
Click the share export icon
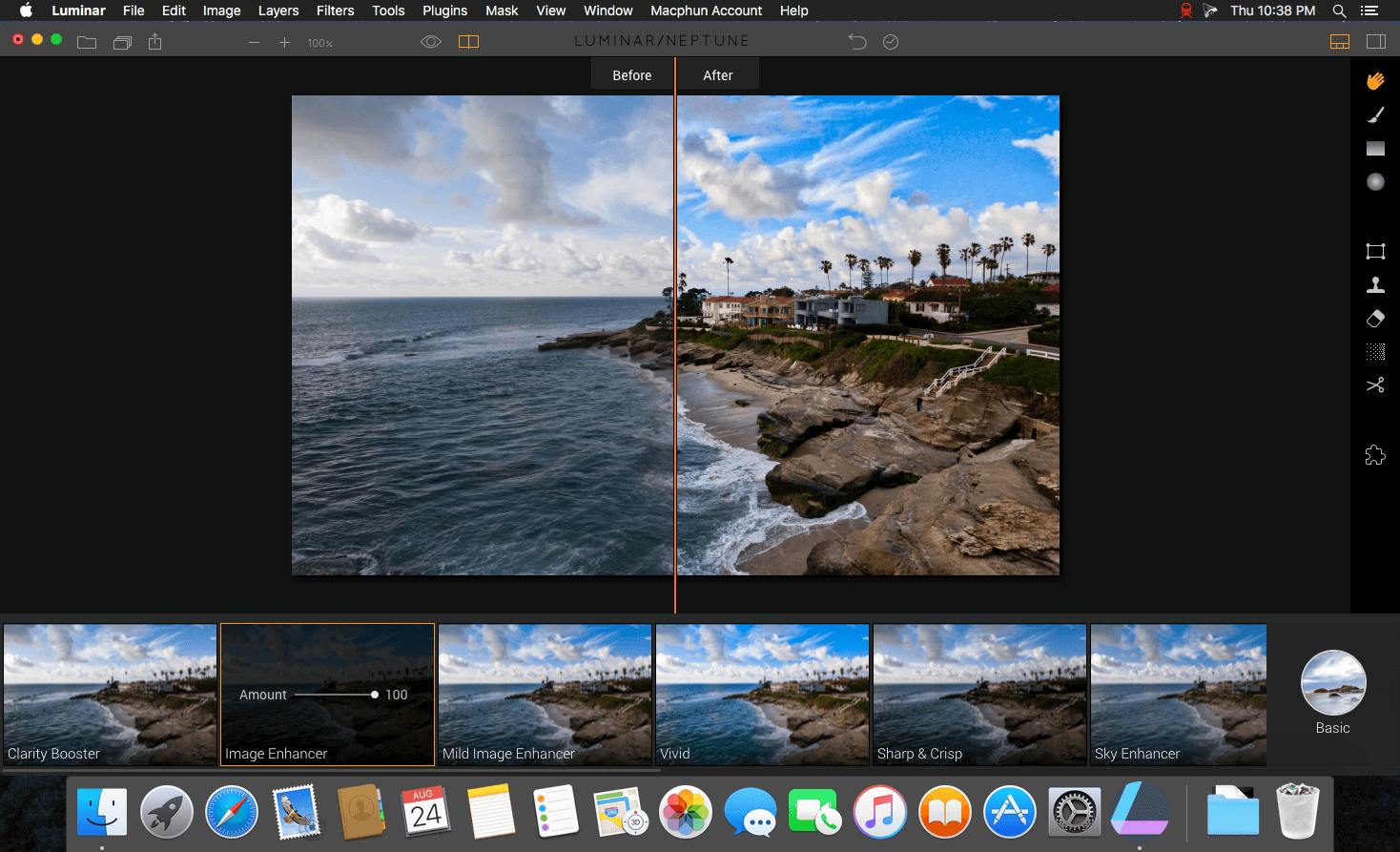tap(155, 42)
